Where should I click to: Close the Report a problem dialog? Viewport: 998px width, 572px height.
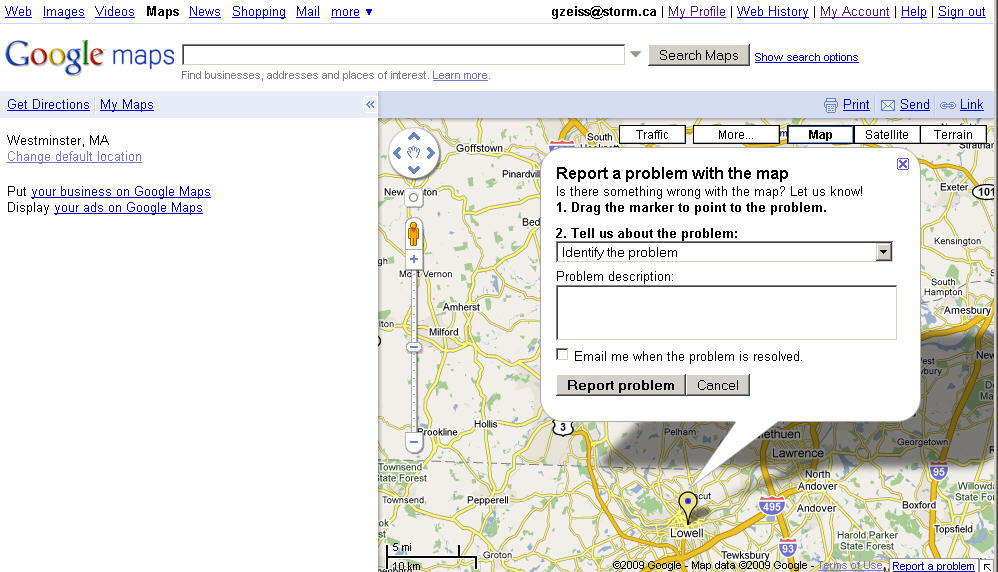(x=902, y=164)
